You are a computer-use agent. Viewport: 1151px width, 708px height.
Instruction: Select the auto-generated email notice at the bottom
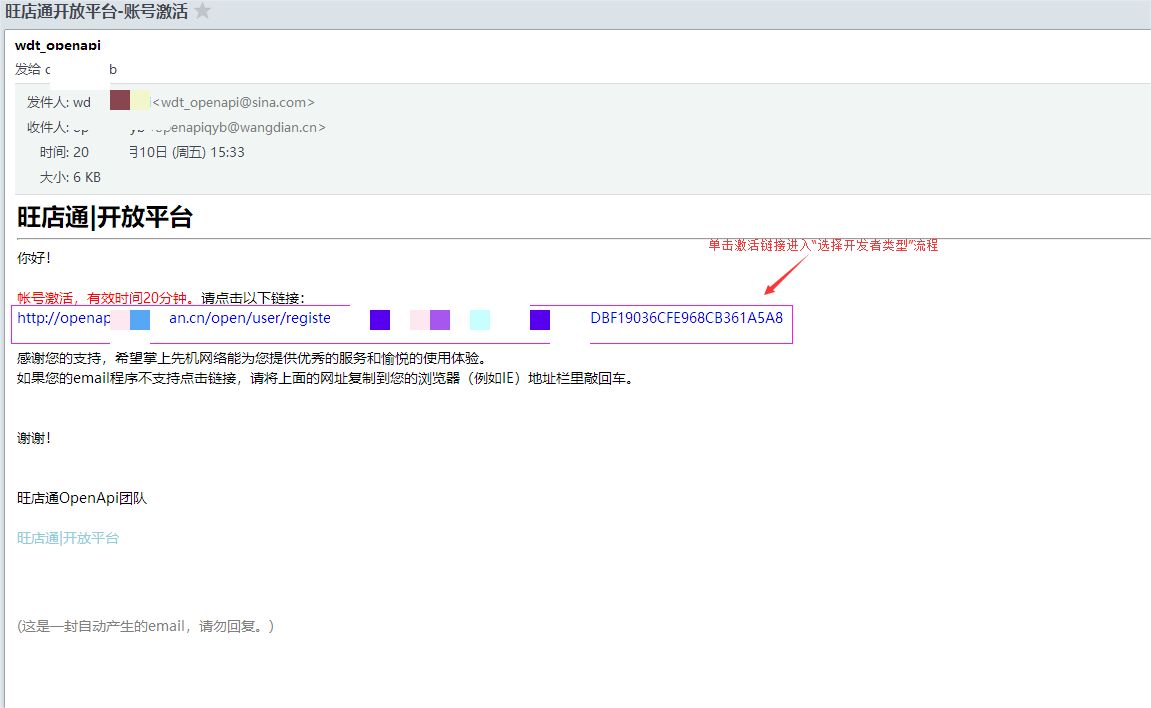[x=145, y=627]
